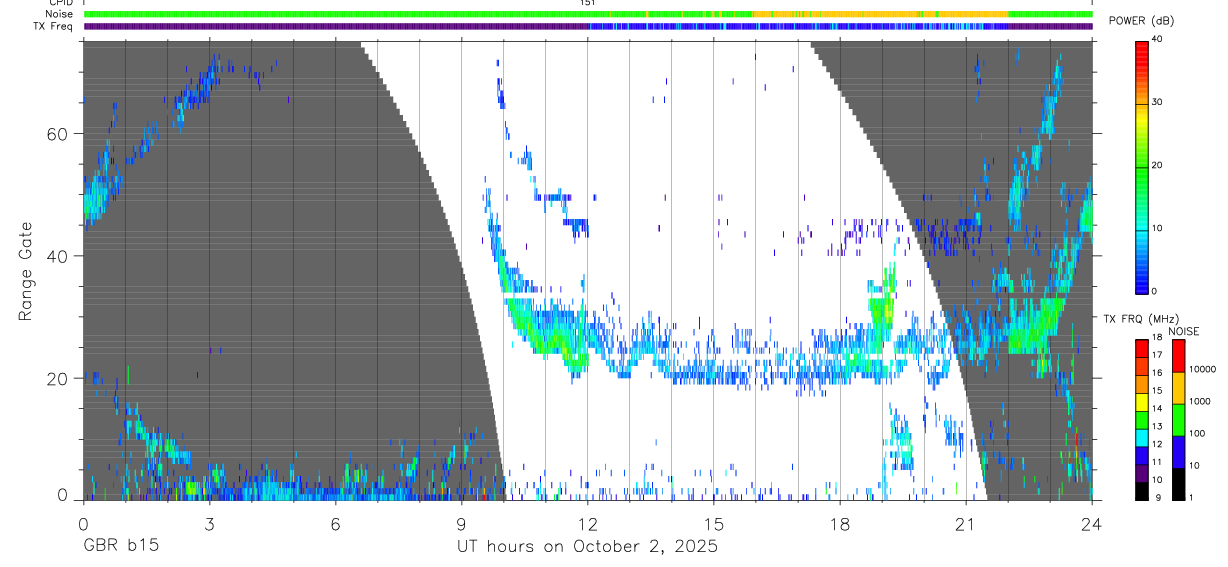Click the 'Range Gate' y-axis label
The height and width of the screenshot is (567, 1228).
pos(25,272)
